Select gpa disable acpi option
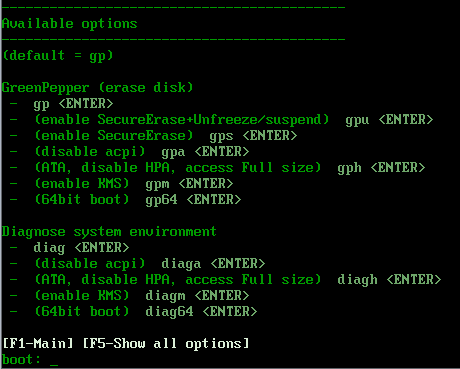Screen dimensions: 460x369 coord(142,152)
